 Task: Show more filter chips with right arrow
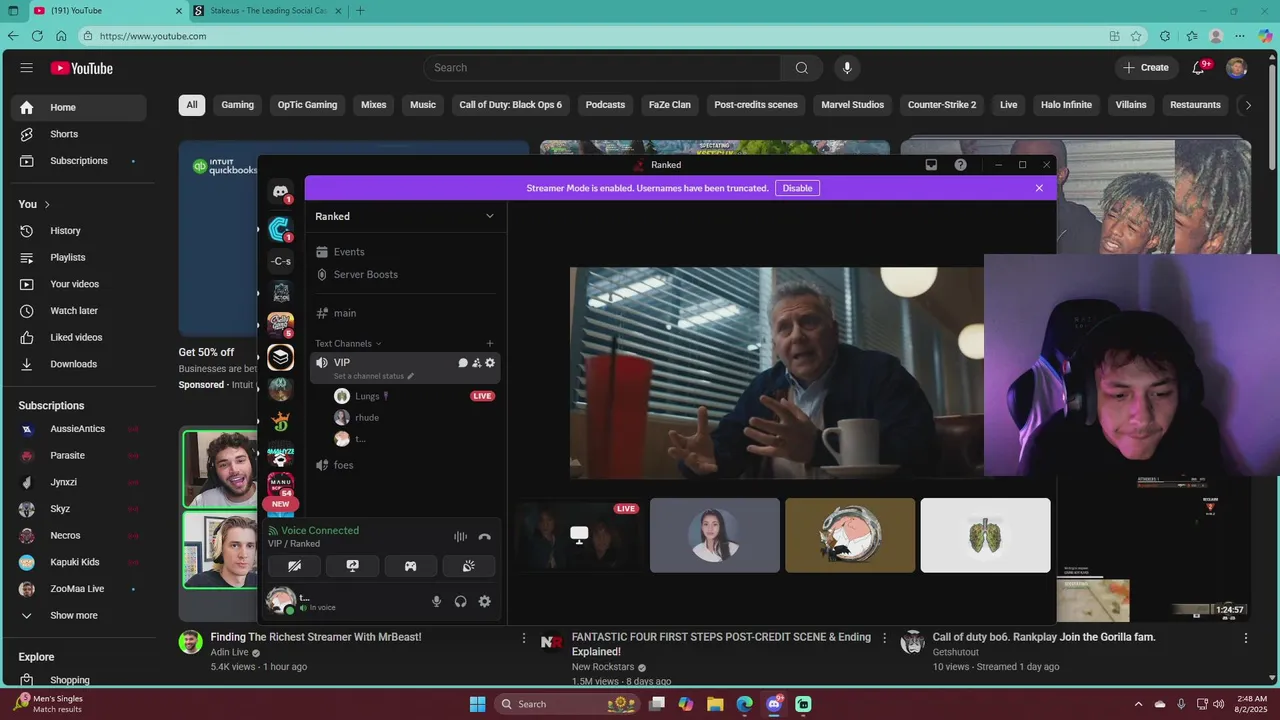pos(1247,105)
